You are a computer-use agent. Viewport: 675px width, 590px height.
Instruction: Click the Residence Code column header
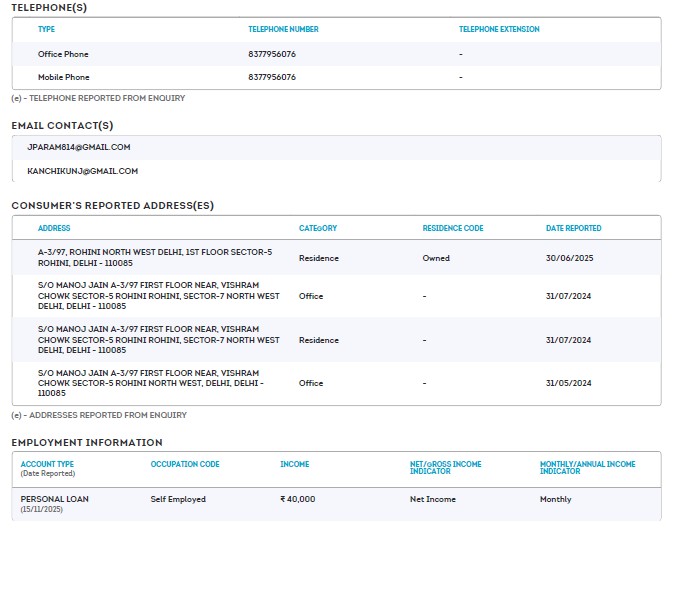453,228
